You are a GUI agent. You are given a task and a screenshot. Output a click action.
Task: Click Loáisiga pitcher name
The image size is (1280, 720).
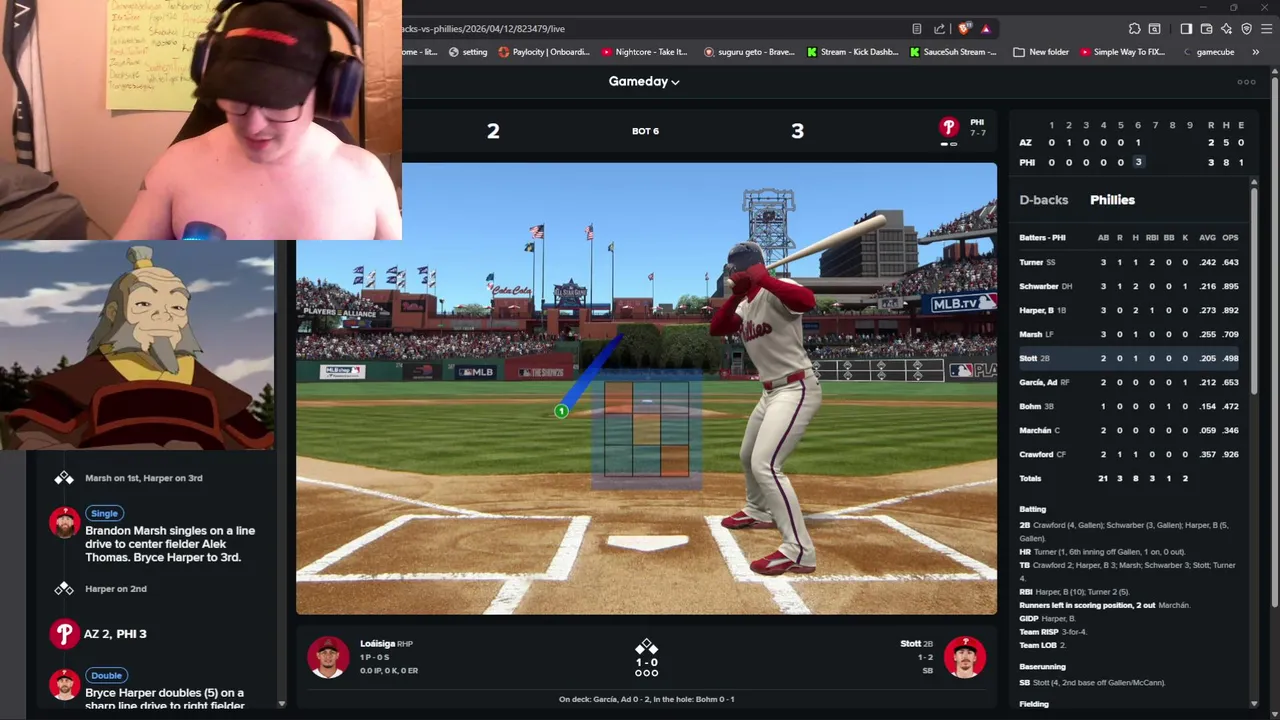click(x=377, y=644)
